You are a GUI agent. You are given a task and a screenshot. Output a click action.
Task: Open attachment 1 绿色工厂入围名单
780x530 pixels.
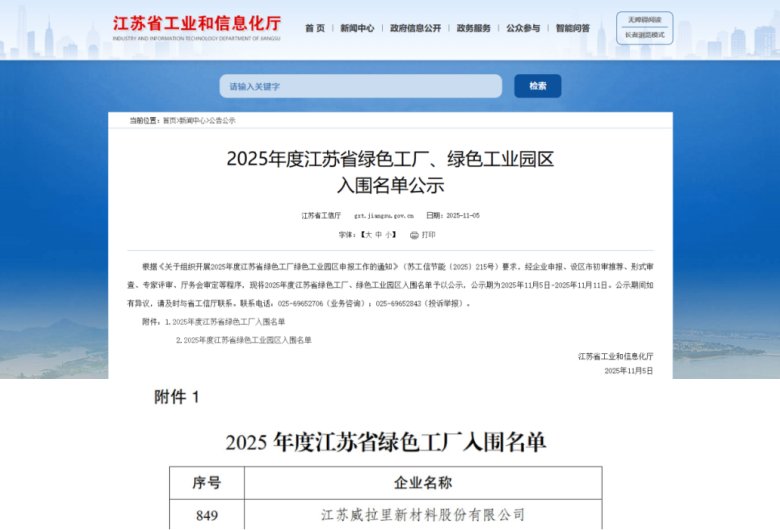[x=229, y=322]
